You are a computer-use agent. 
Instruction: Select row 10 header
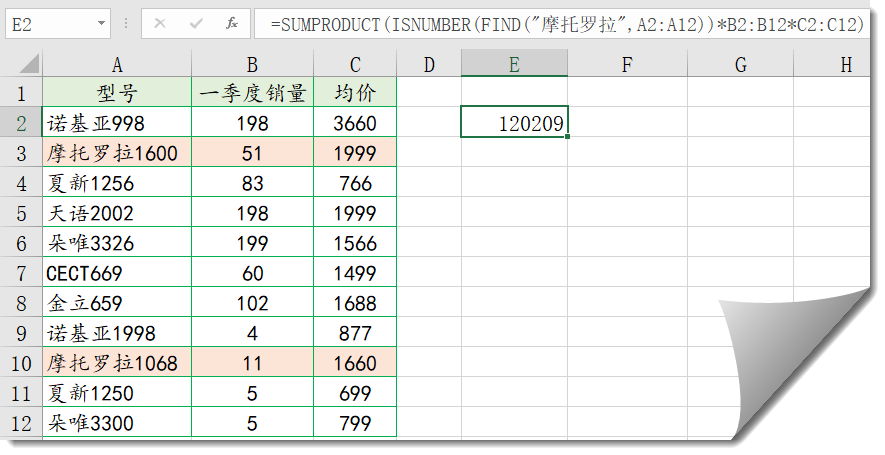pyautogui.click(x=21, y=362)
